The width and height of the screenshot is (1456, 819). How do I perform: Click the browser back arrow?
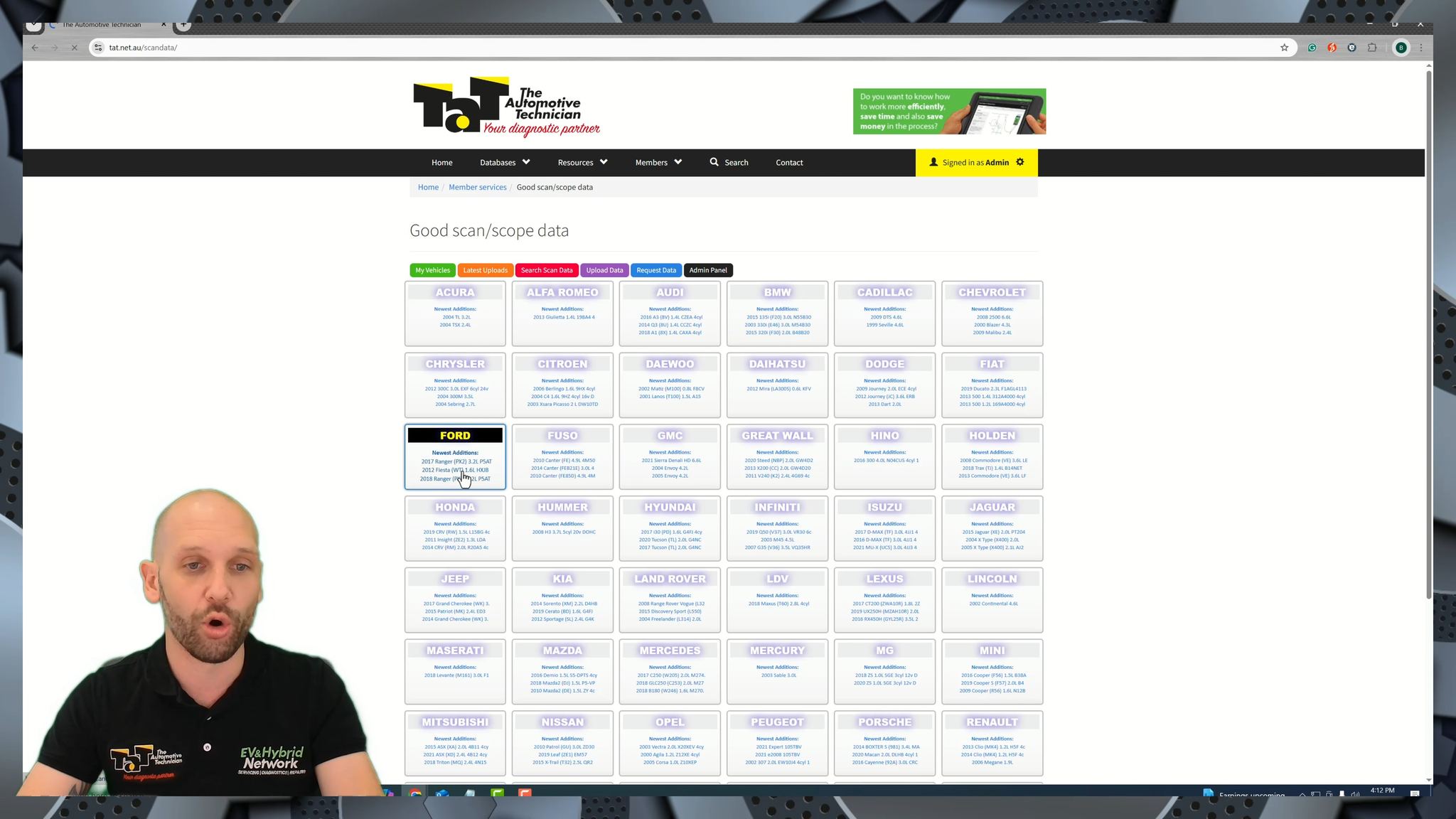[35, 48]
